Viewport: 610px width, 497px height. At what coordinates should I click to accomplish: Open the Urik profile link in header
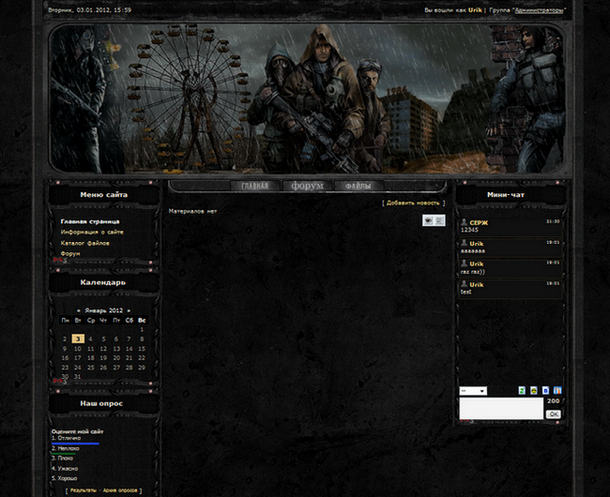(x=475, y=10)
